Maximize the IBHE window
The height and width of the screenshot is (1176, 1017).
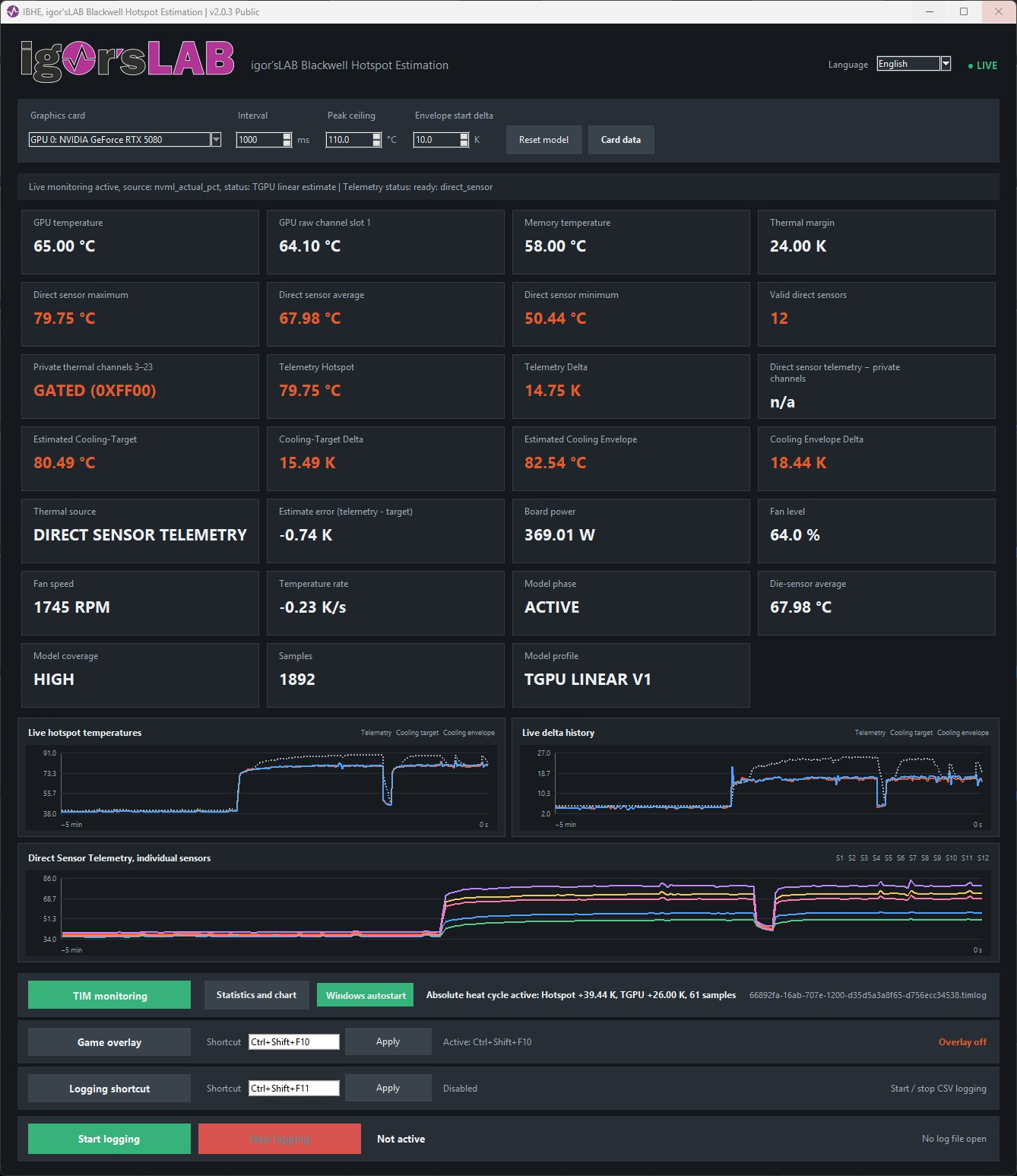964,11
